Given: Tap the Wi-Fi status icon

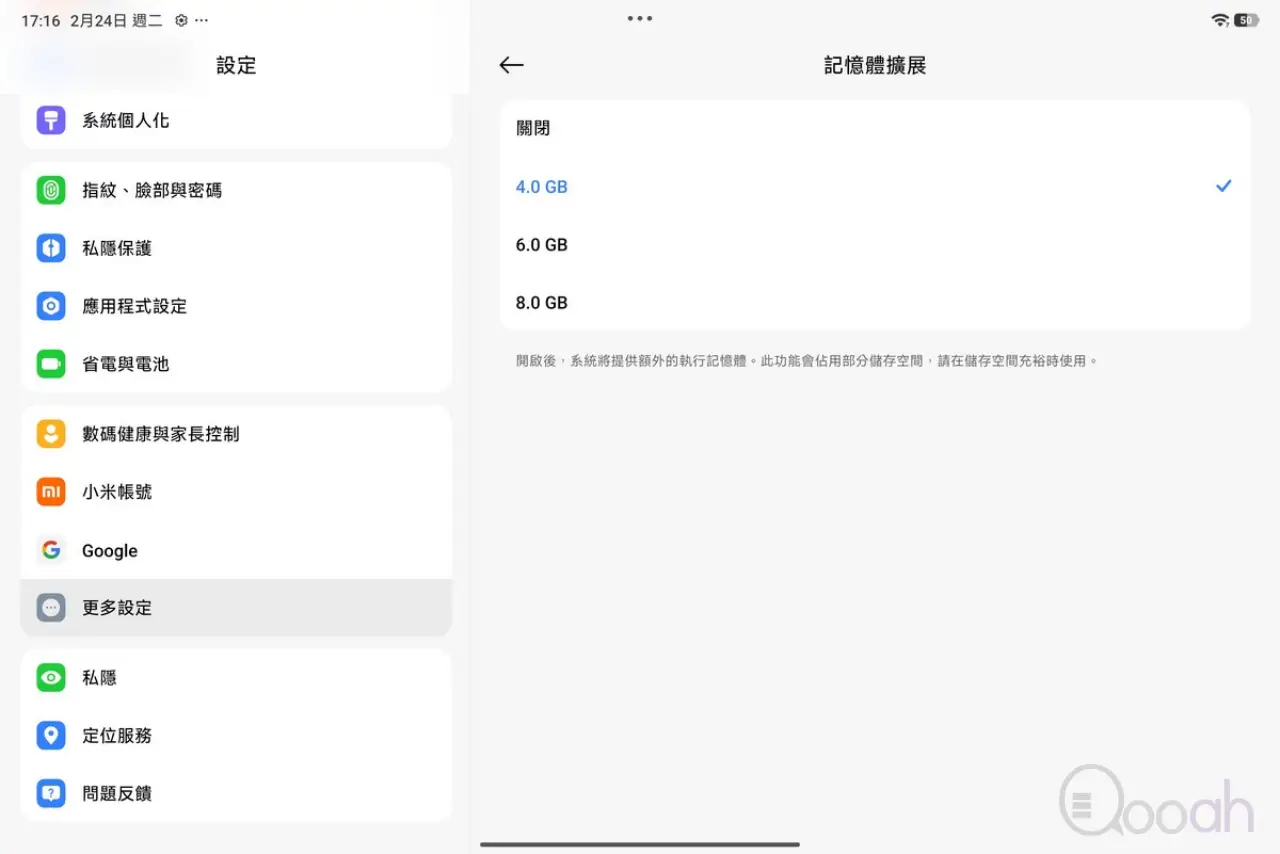Looking at the screenshot, I should tap(1220, 20).
